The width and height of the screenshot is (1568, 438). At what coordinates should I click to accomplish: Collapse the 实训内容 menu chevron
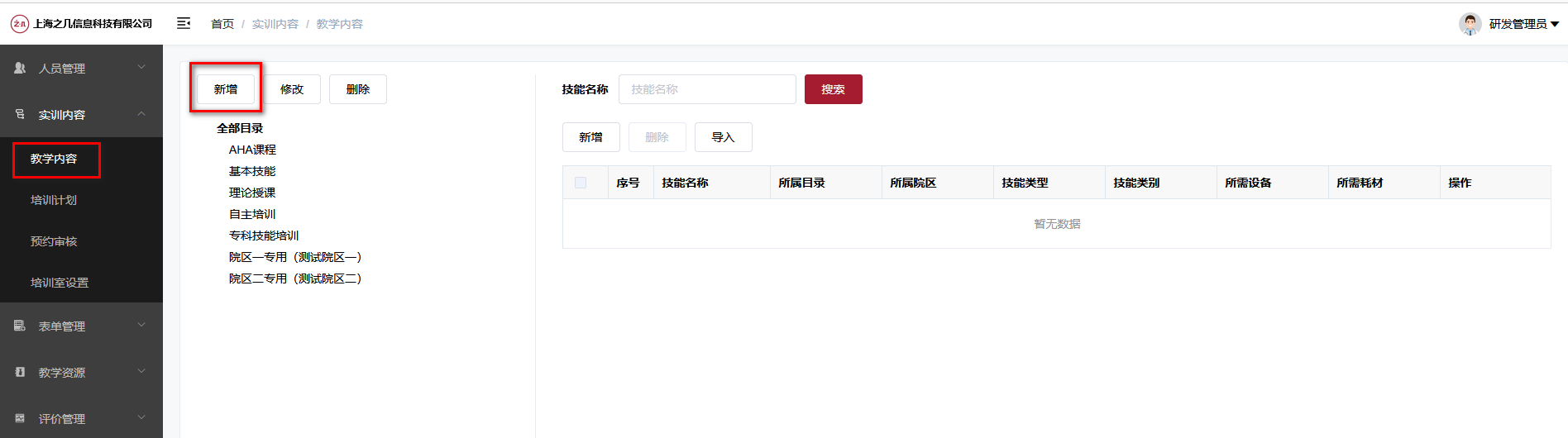pos(141,113)
